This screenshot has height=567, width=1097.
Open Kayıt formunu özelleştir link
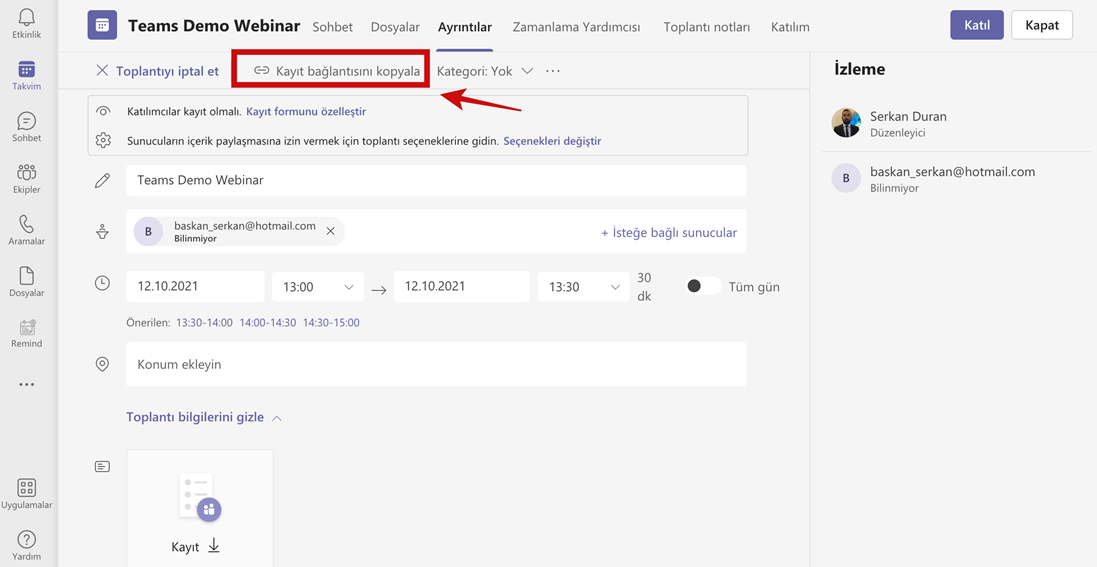(306, 111)
